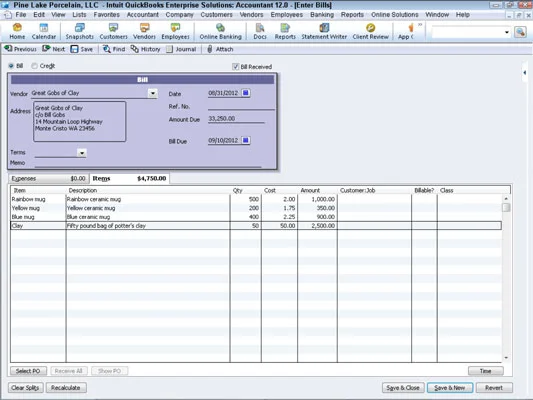533x400 pixels.
Task: Open the Vendors menu
Action: click(251, 15)
